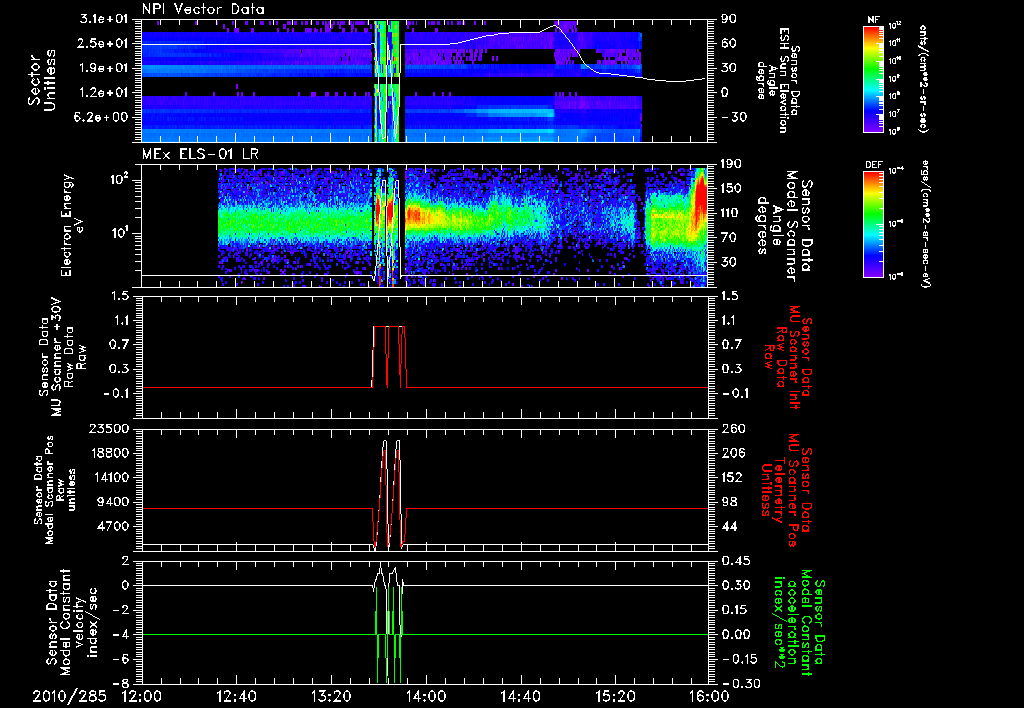Click the 44 telemetry tick label
The height and width of the screenshot is (708, 1024).
tap(731, 526)
